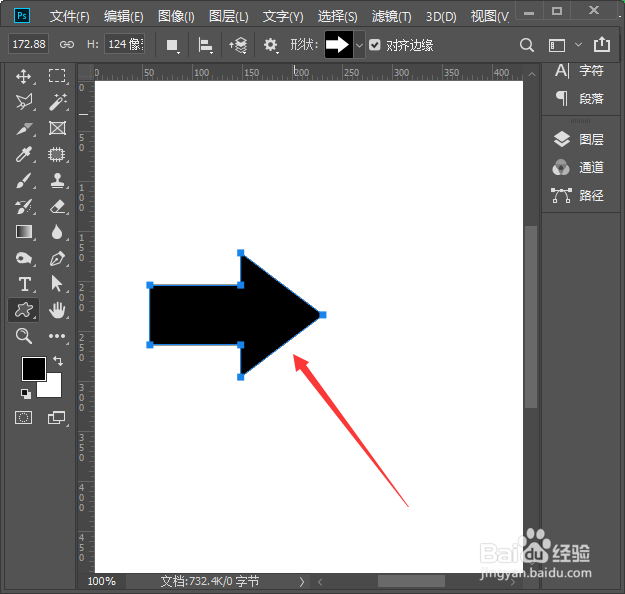Select the Hand tool
Image resolution: width=625 pixels, height=594 pixels.
pyautogui.click(x=57, y=310)
